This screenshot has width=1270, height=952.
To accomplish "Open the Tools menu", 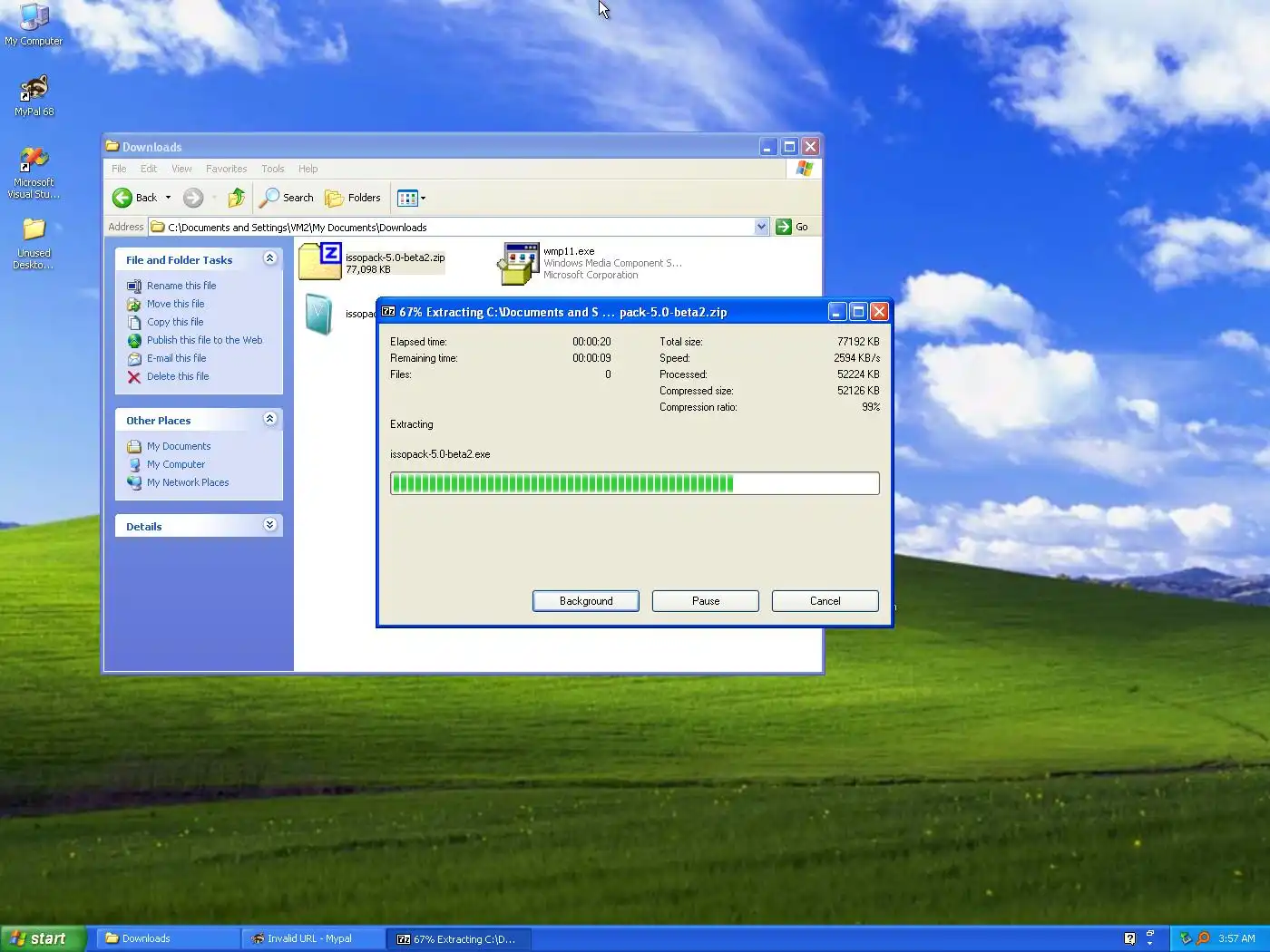I will (x=273, y=169).
